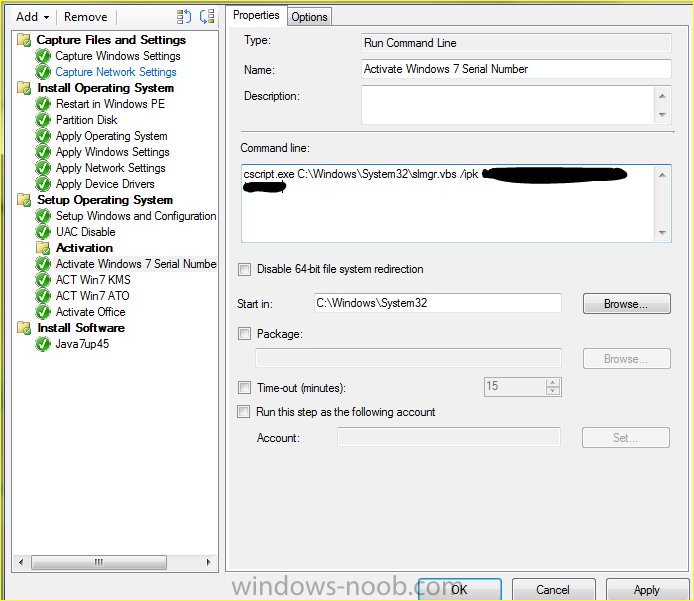This screenshot has width=694, height=601.
Task: Select the ACT Win7 ATO step
Action: [x=93, y=296]
